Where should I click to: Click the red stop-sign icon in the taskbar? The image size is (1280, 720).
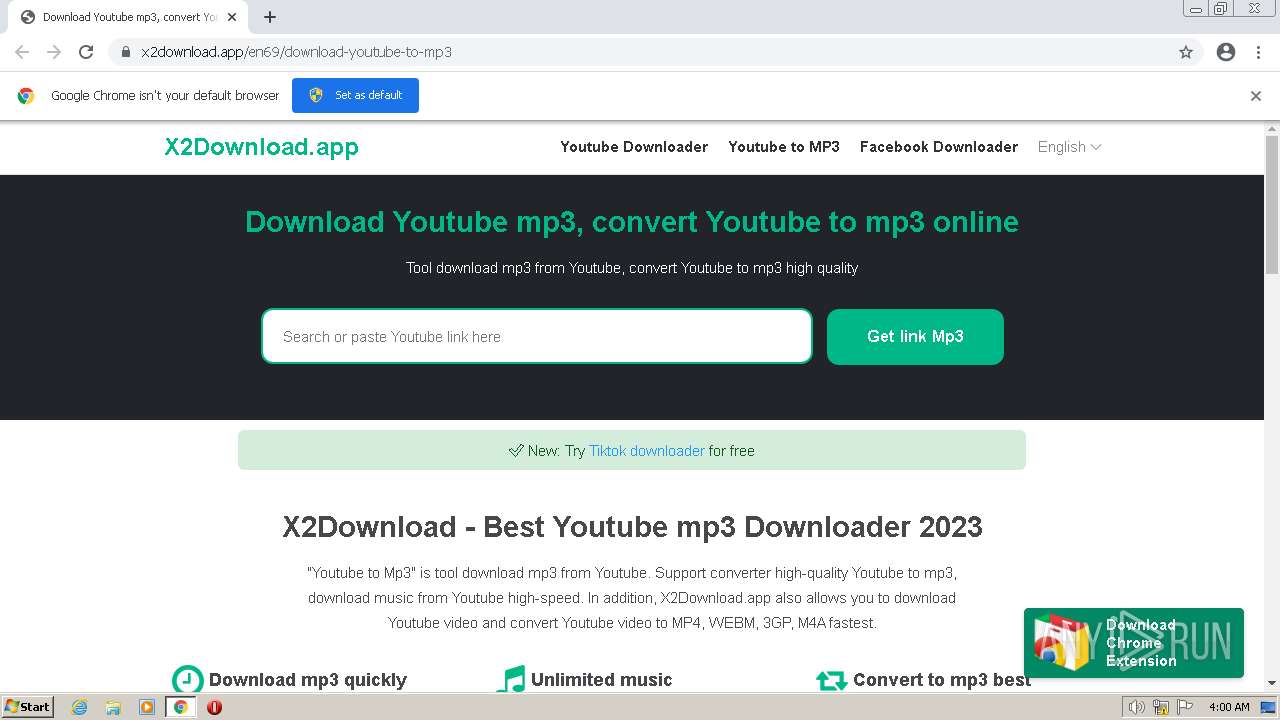click(x=214, y=707)
